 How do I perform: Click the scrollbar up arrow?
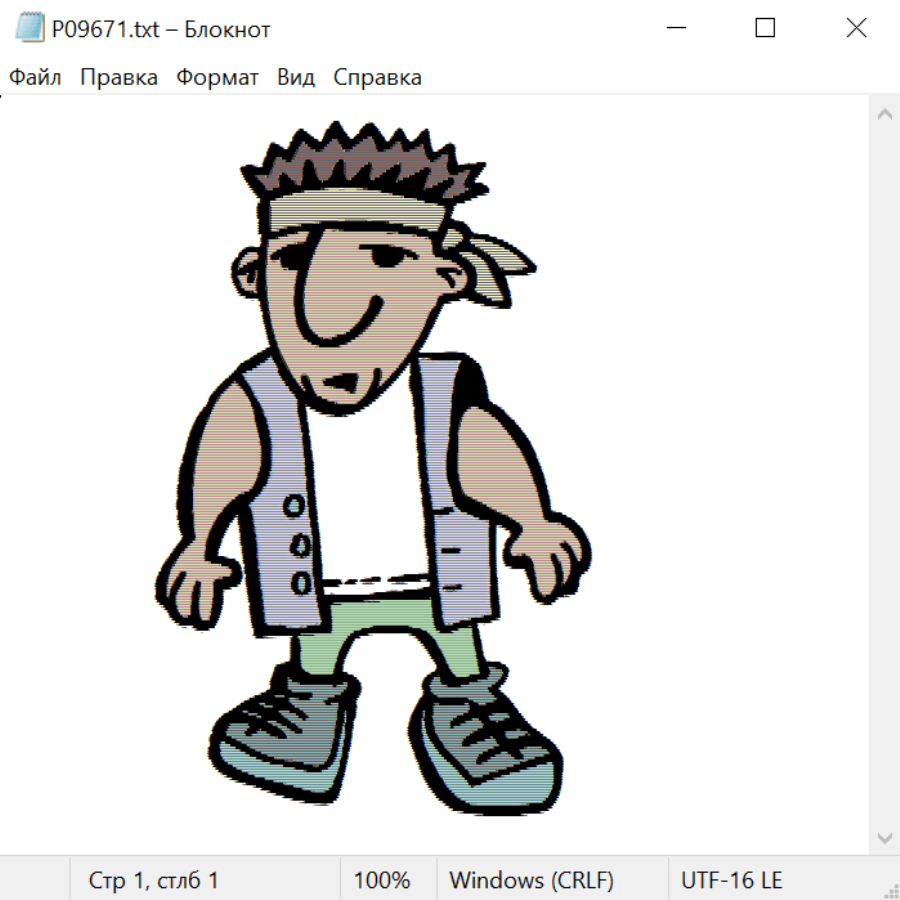pyautogui.click(x=884, y=115)
